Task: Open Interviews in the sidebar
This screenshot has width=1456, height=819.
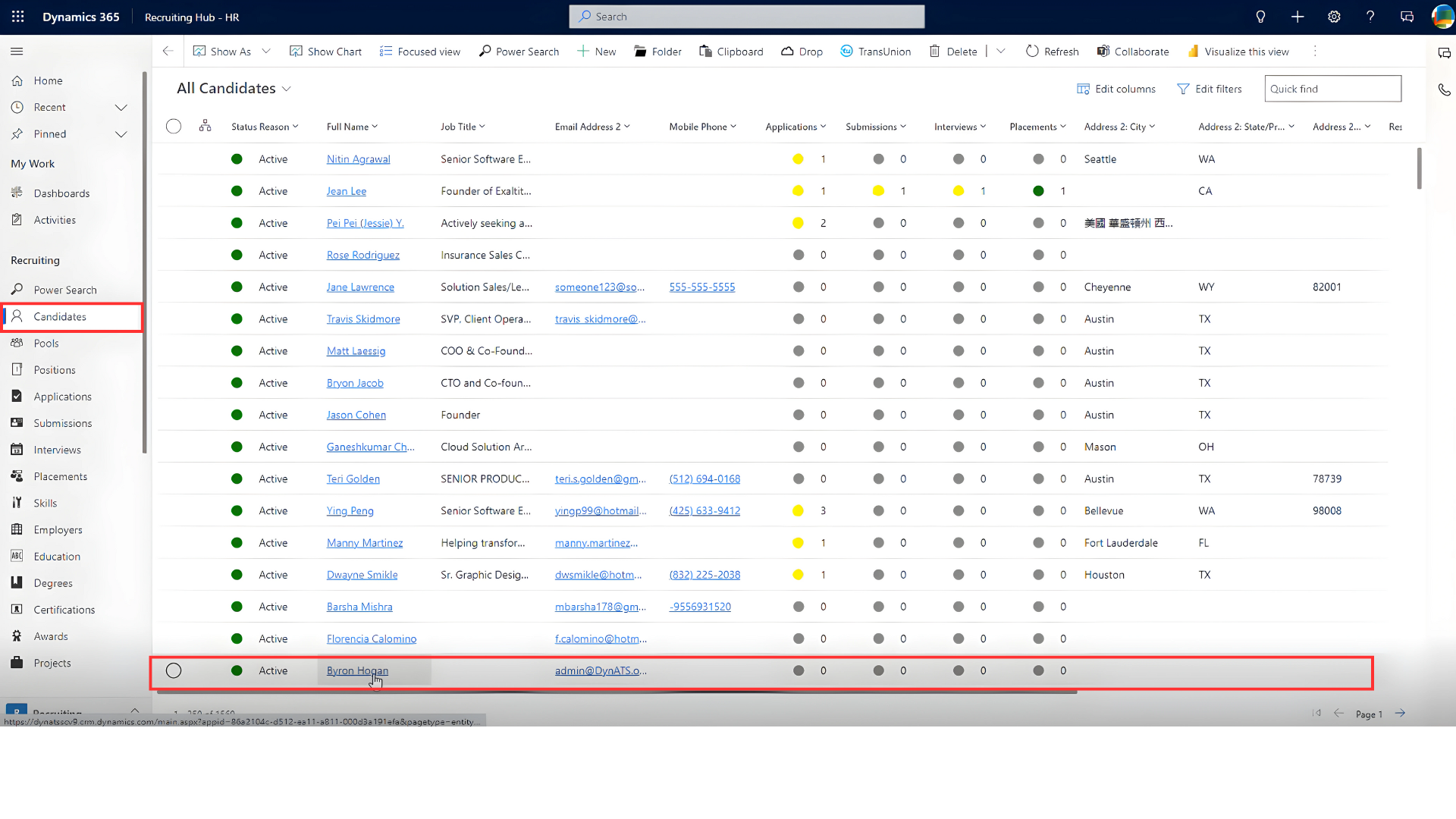Action: tap(57, 450)
